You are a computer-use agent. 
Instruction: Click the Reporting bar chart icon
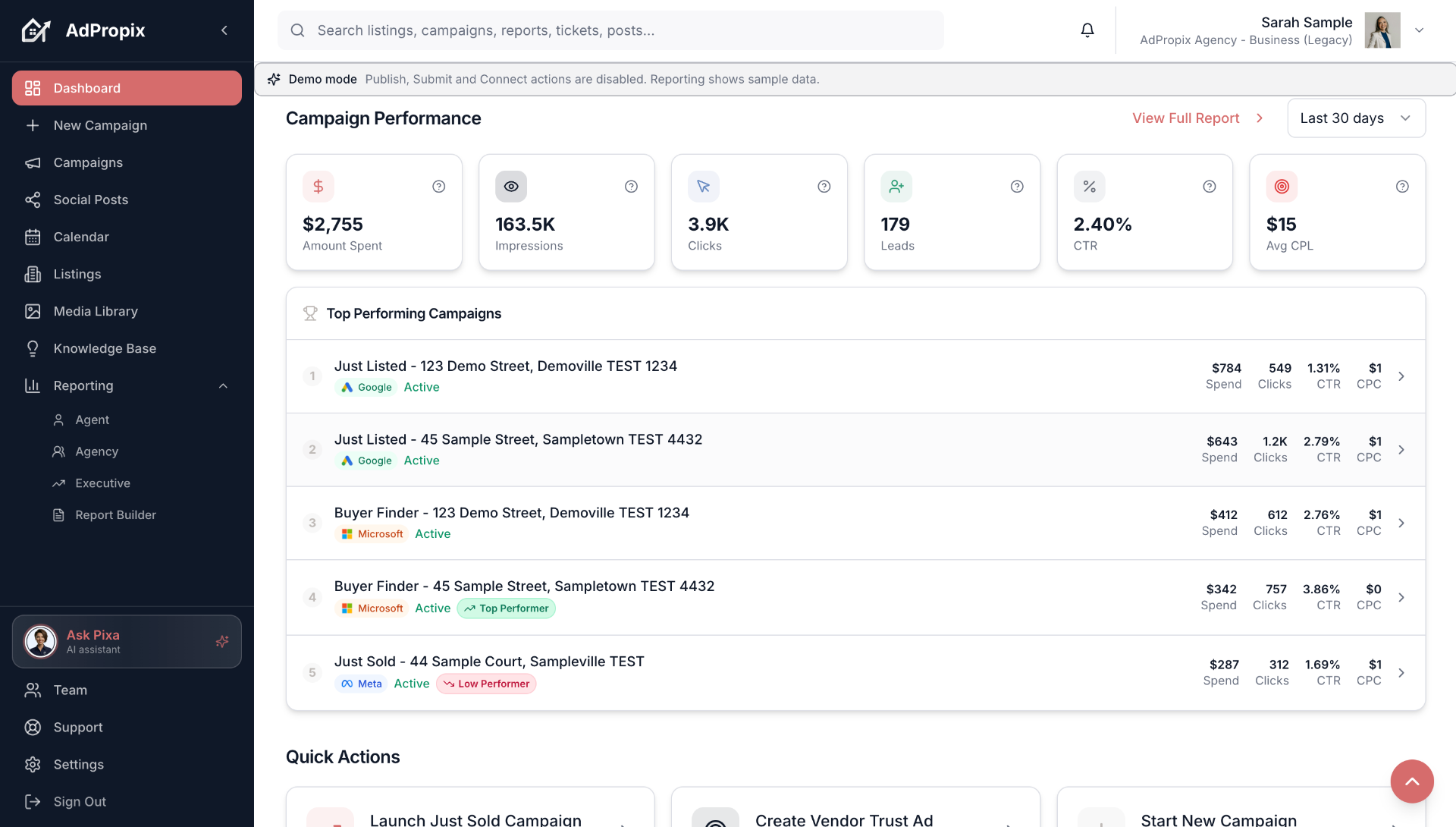33,385
